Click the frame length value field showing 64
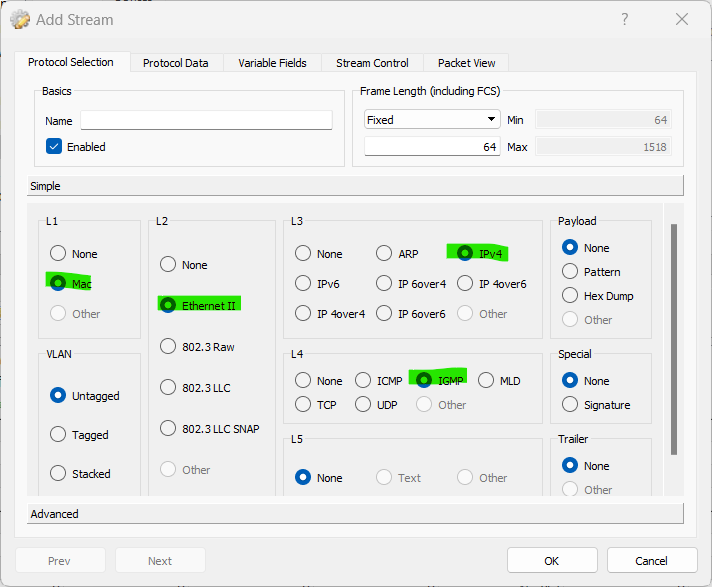The width and height of the screenshot is (712, 587). point(432,147)
